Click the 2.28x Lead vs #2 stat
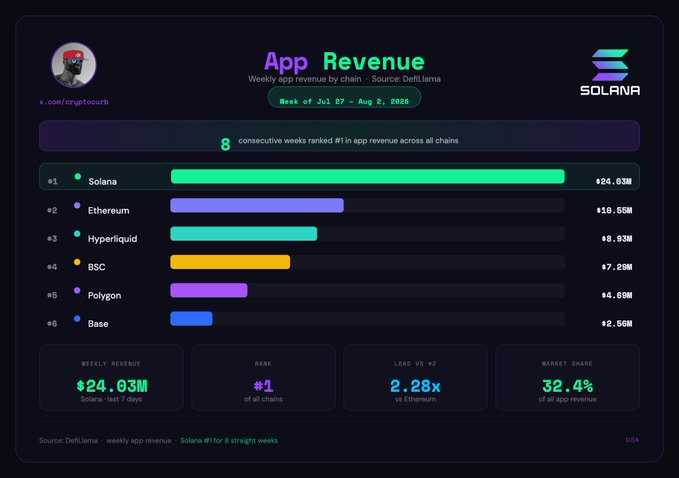The height and width of the screenshot is (478, 679). (x=415, y=386)
